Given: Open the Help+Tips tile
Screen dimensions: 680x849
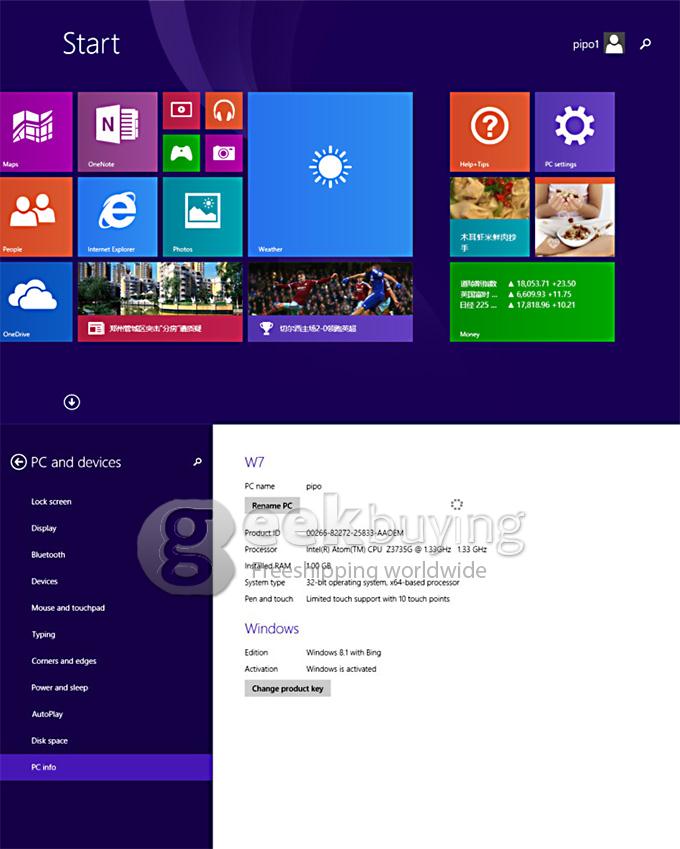Looking at the screenshot, I should 489,132.
